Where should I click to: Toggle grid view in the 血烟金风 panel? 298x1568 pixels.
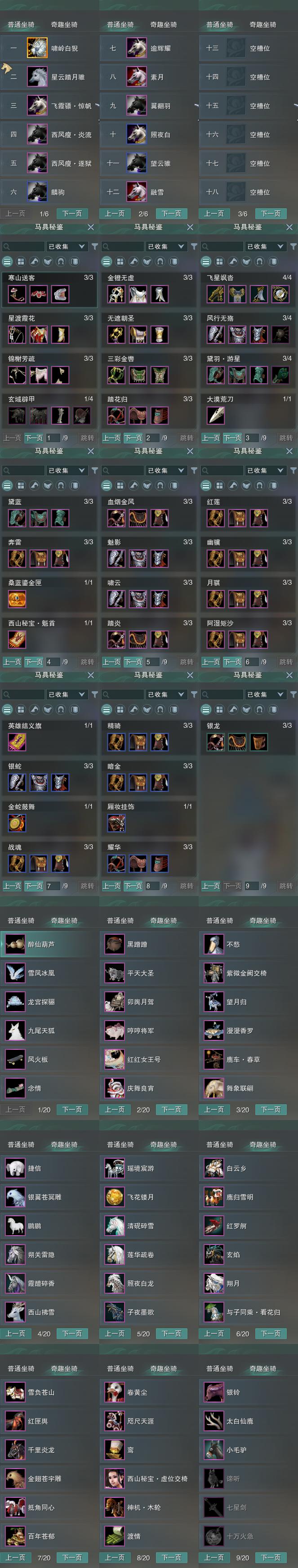(x=120, y=486)
